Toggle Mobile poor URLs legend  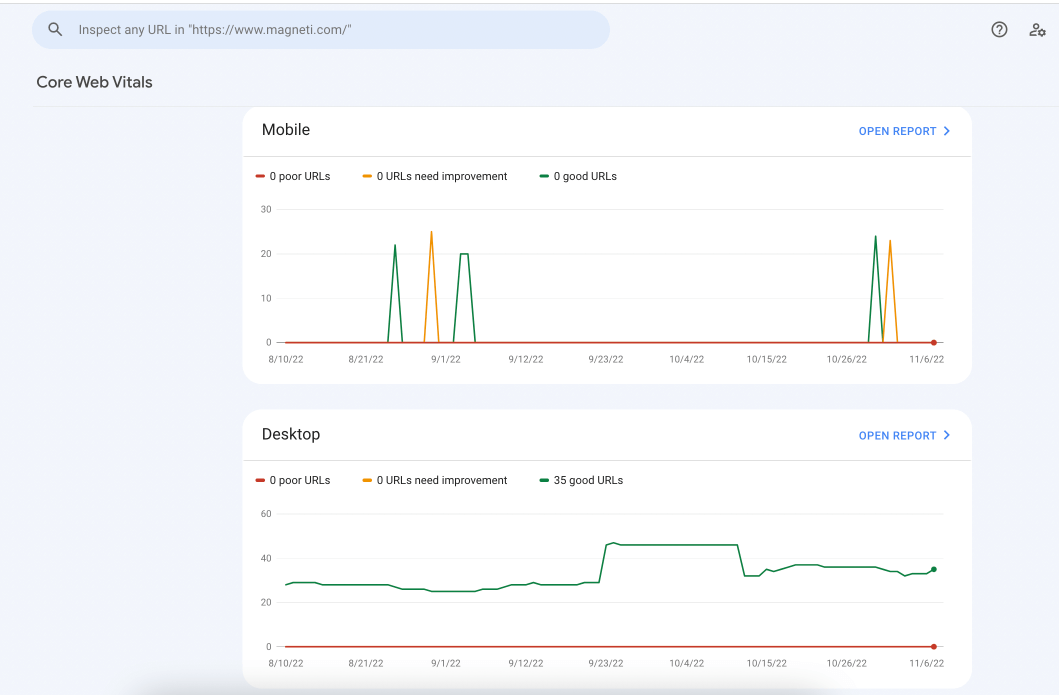[x=293, y=176]
